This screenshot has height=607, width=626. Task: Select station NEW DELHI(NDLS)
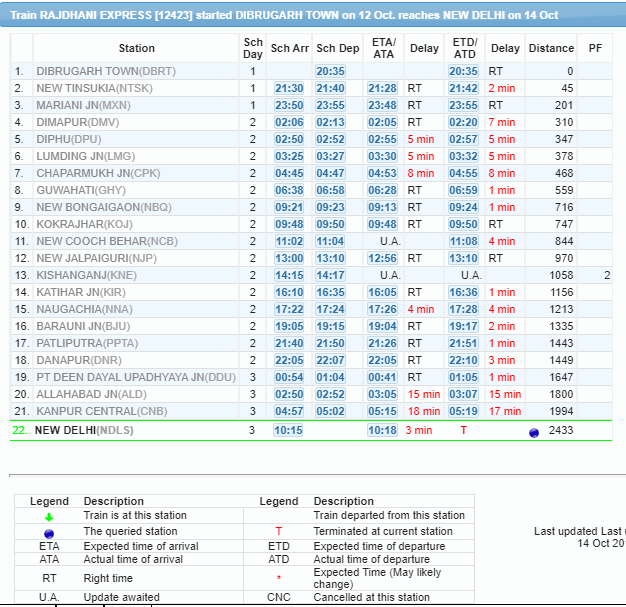[x=84, y=430]
